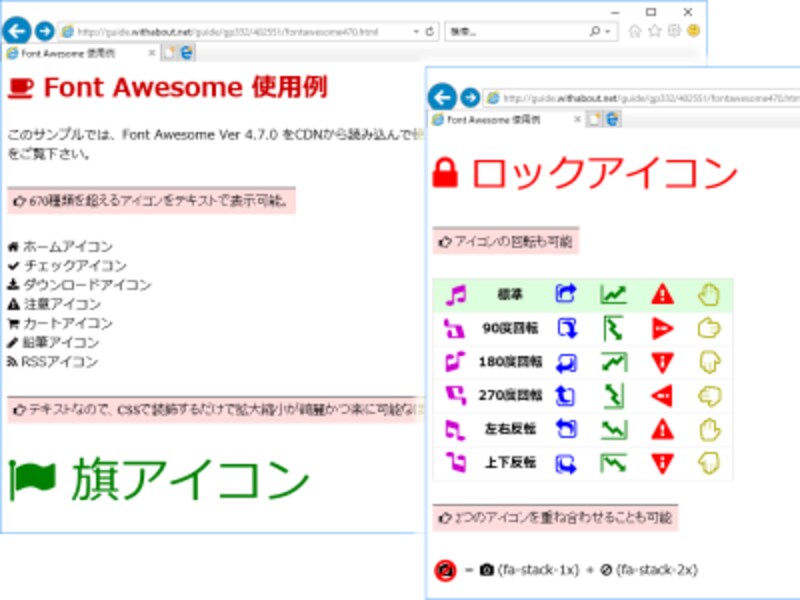The height and width of the screenshot is (600, 800).
Task: Click the red 'ロックアイコン' heading
Action: (x=605, y=173)
